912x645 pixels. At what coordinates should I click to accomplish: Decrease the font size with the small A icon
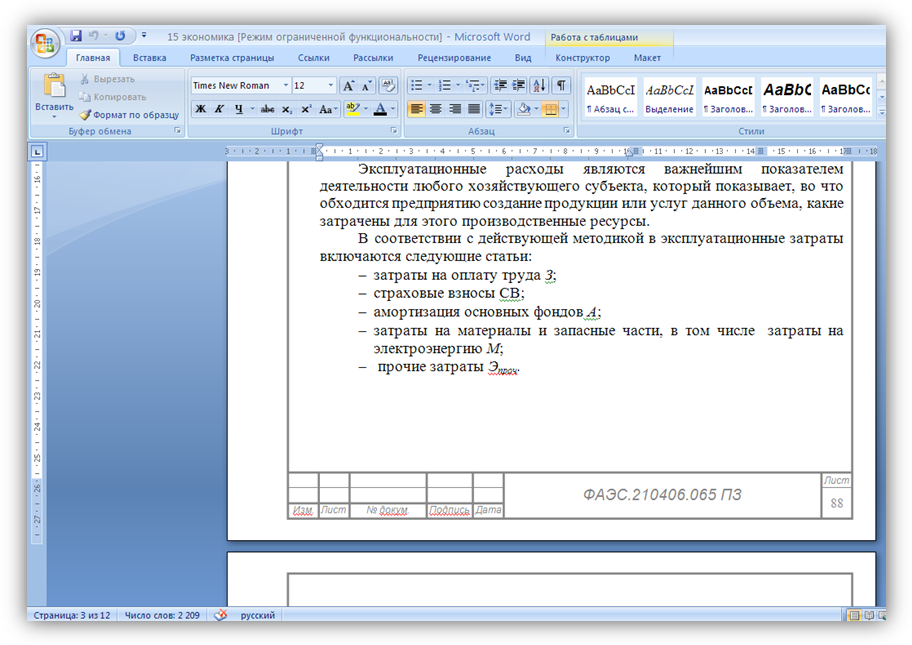pyautogui.click(x=366, y=86)
